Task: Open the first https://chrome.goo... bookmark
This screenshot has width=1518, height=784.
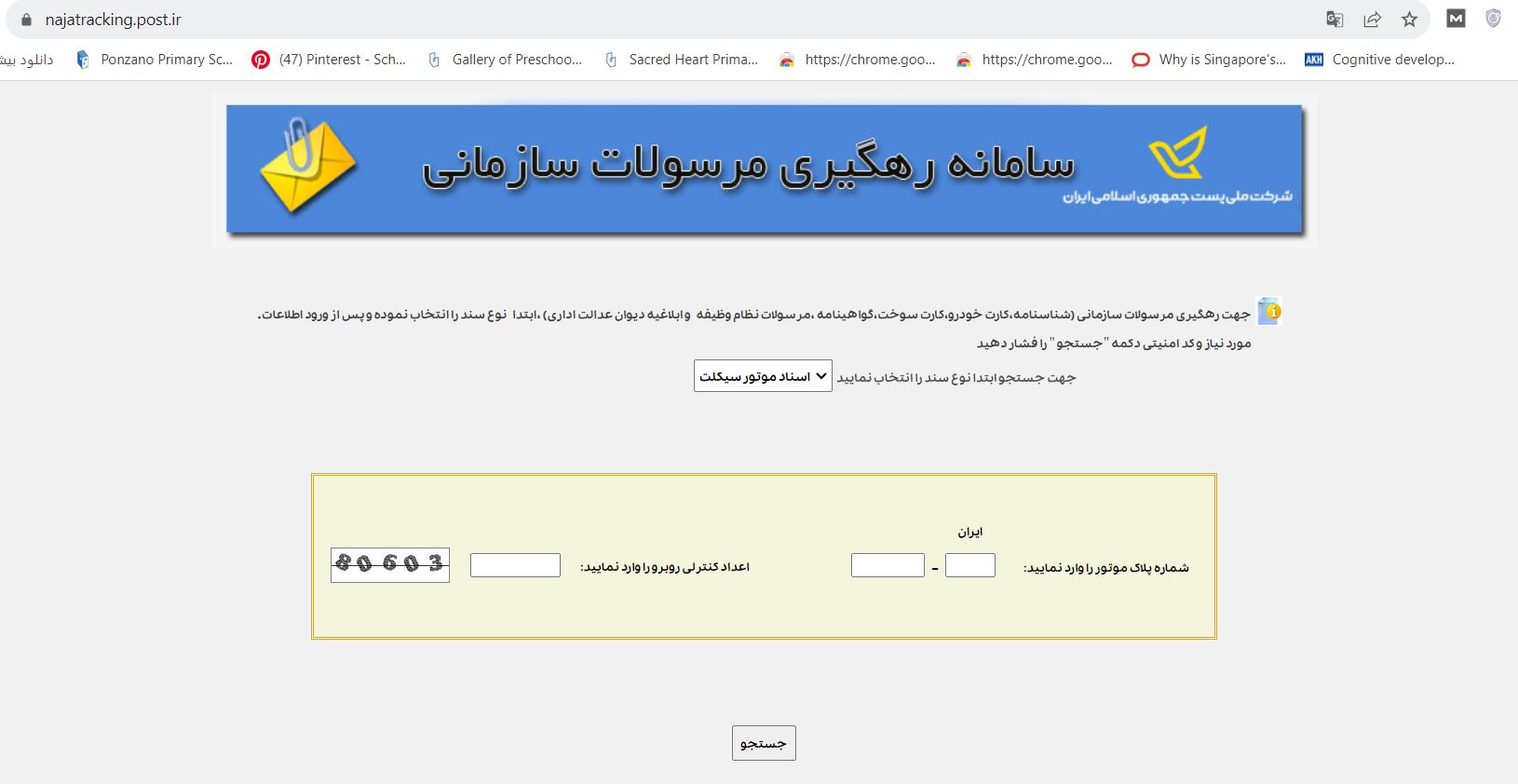Action: (x=858, y=60)
